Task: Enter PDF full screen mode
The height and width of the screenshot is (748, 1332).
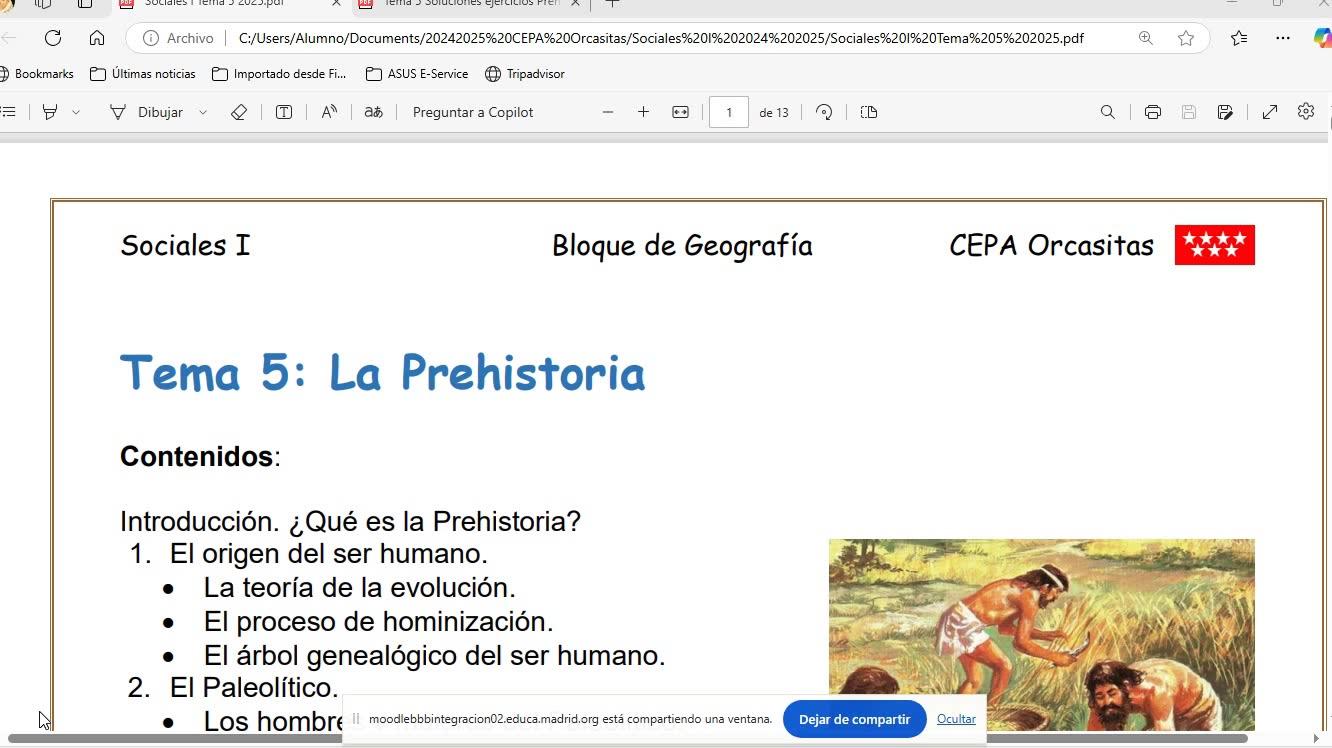Action: pos(1270,112)
